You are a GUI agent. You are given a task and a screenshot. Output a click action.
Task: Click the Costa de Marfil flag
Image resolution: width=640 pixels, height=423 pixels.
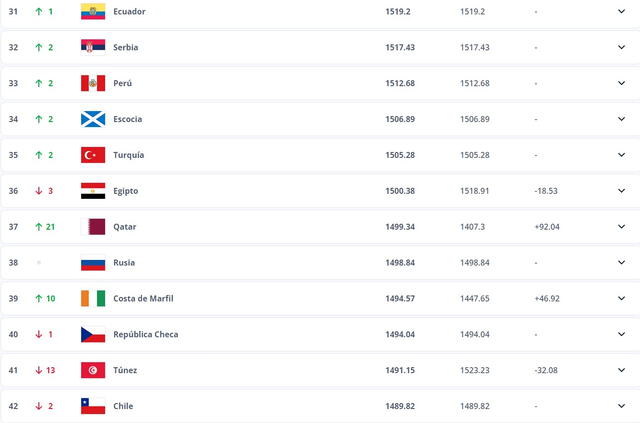pos(93,298)
